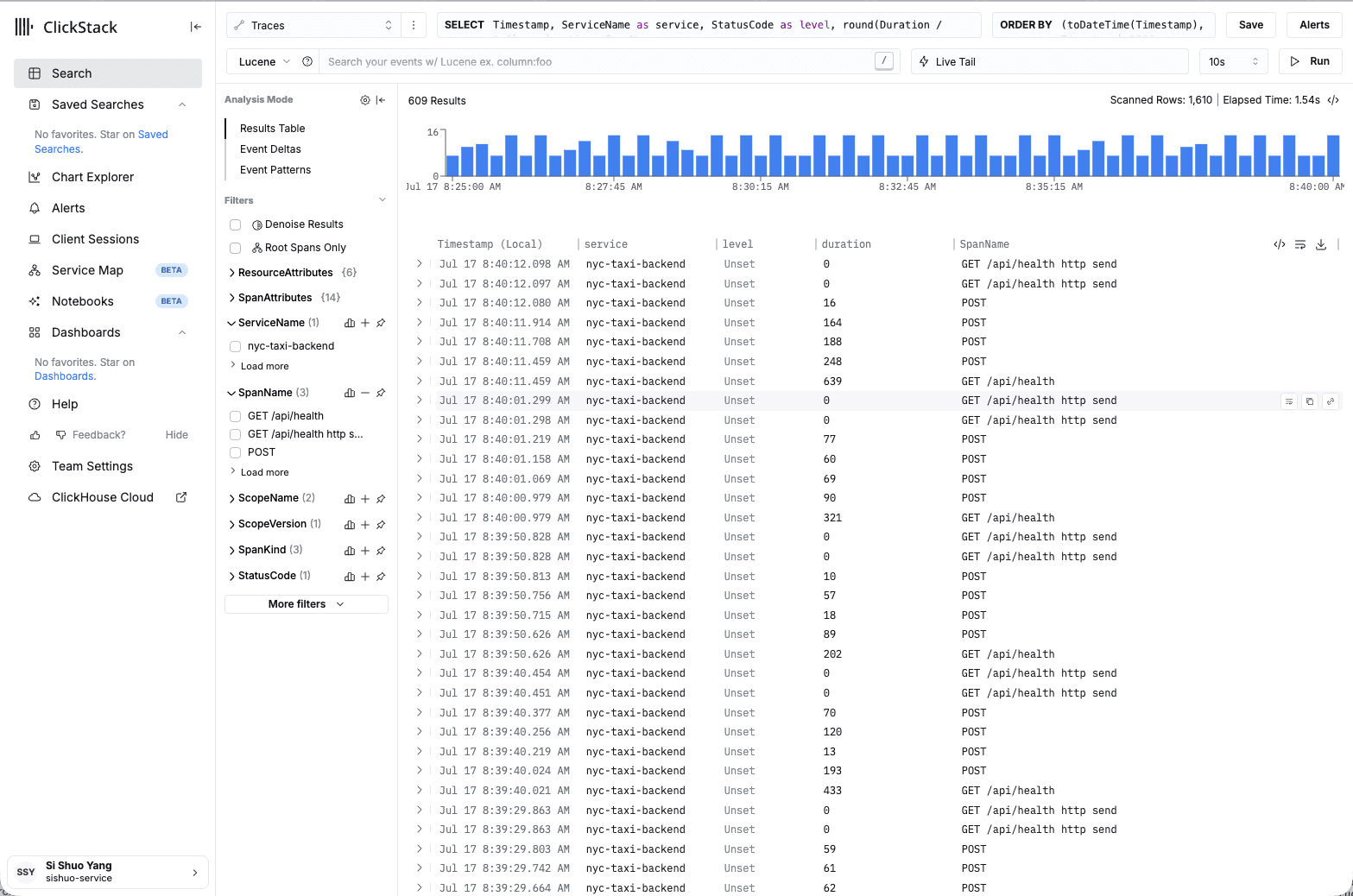This screenshot has width=1353, height=896.
Task: Open the ClickHouse Cloud external link
Action: click(x=181, y=497)
